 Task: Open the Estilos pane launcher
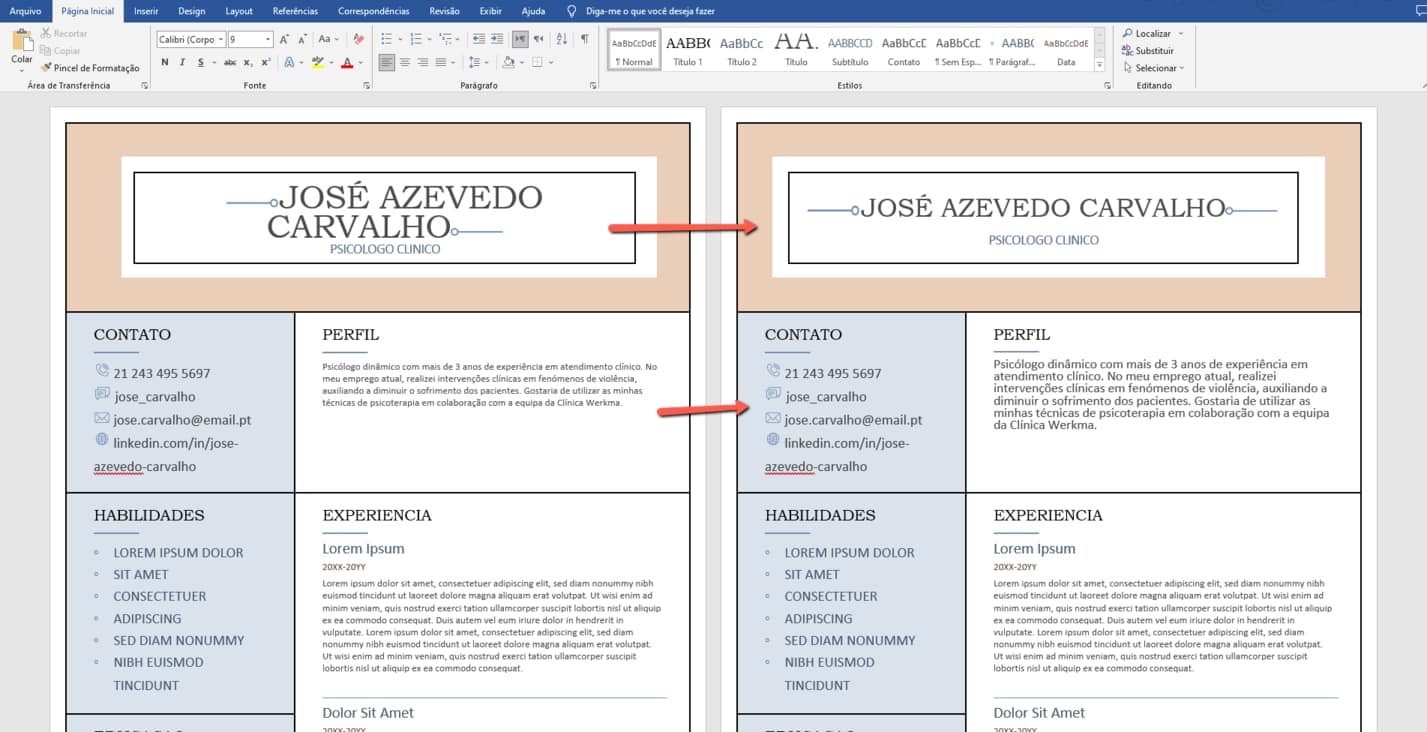coord(1108,86)
